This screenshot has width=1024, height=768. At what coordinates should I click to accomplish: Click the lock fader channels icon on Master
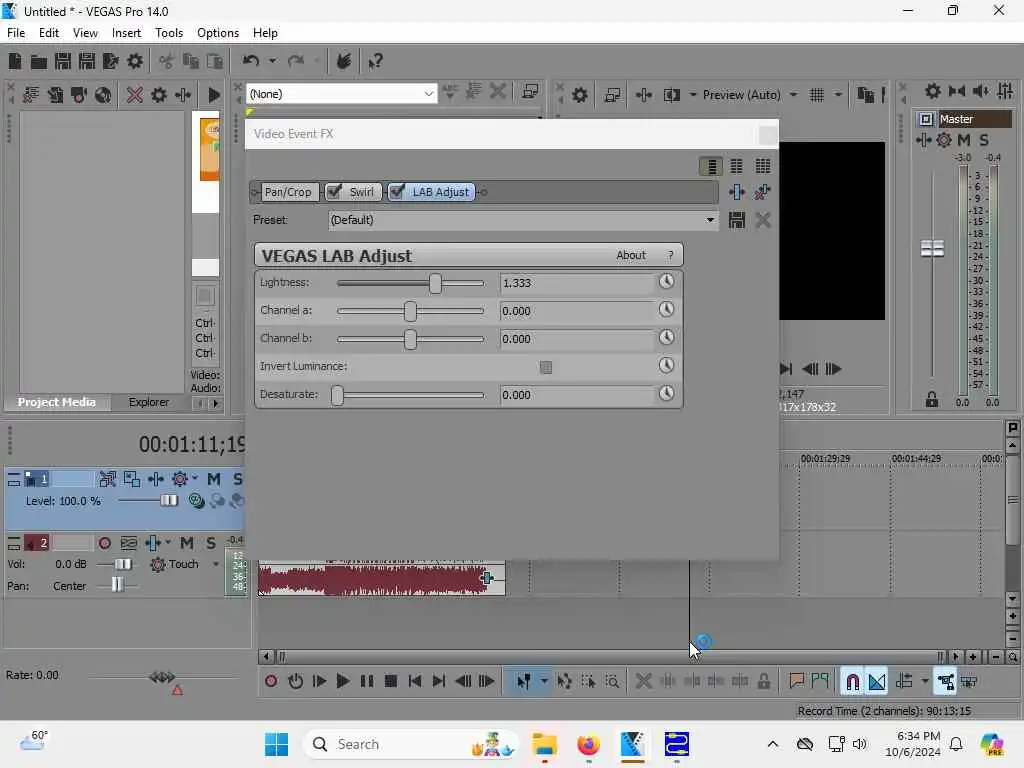[932, 400]
